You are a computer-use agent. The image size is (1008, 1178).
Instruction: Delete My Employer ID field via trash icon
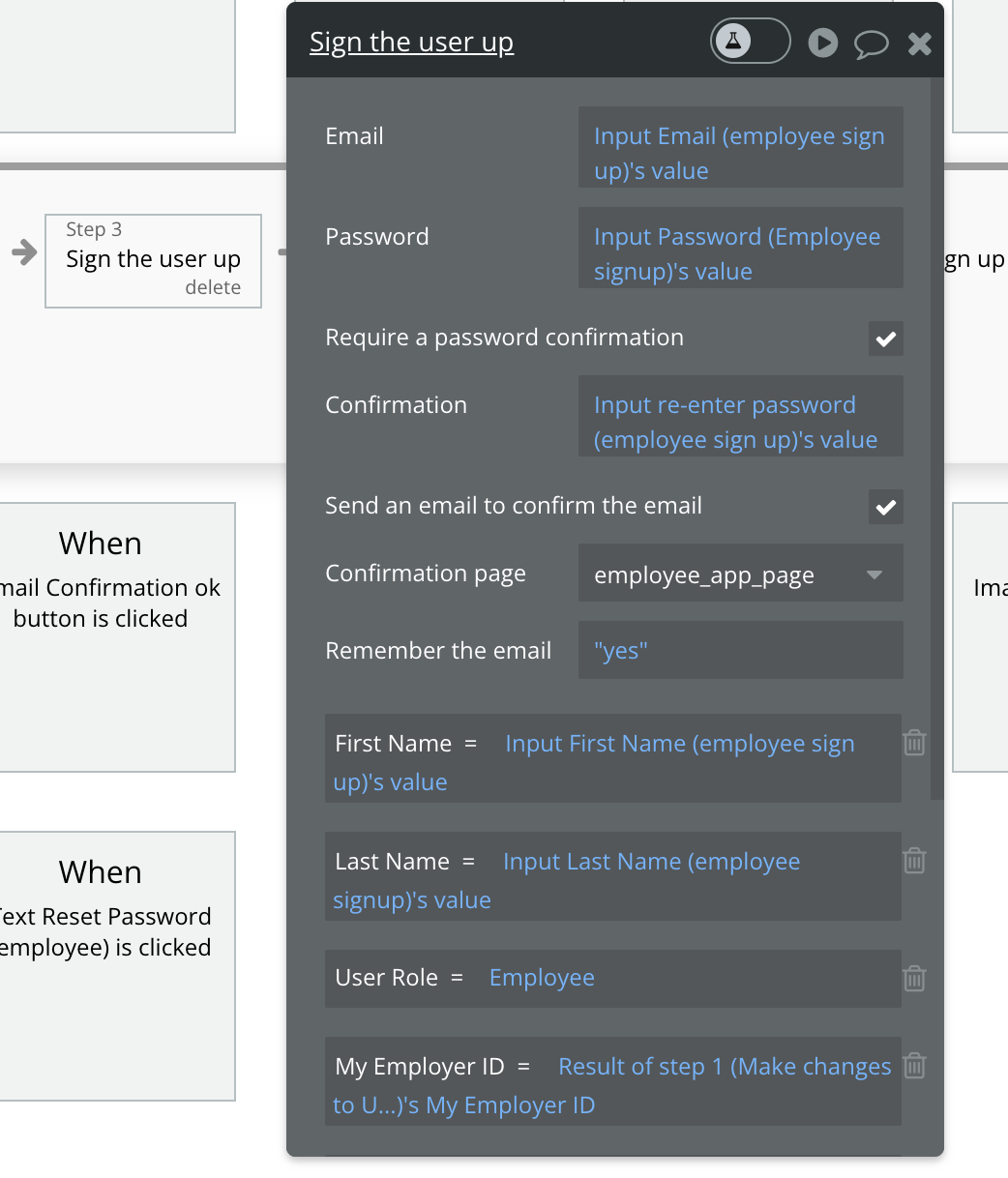click(x=914, y=1066)
